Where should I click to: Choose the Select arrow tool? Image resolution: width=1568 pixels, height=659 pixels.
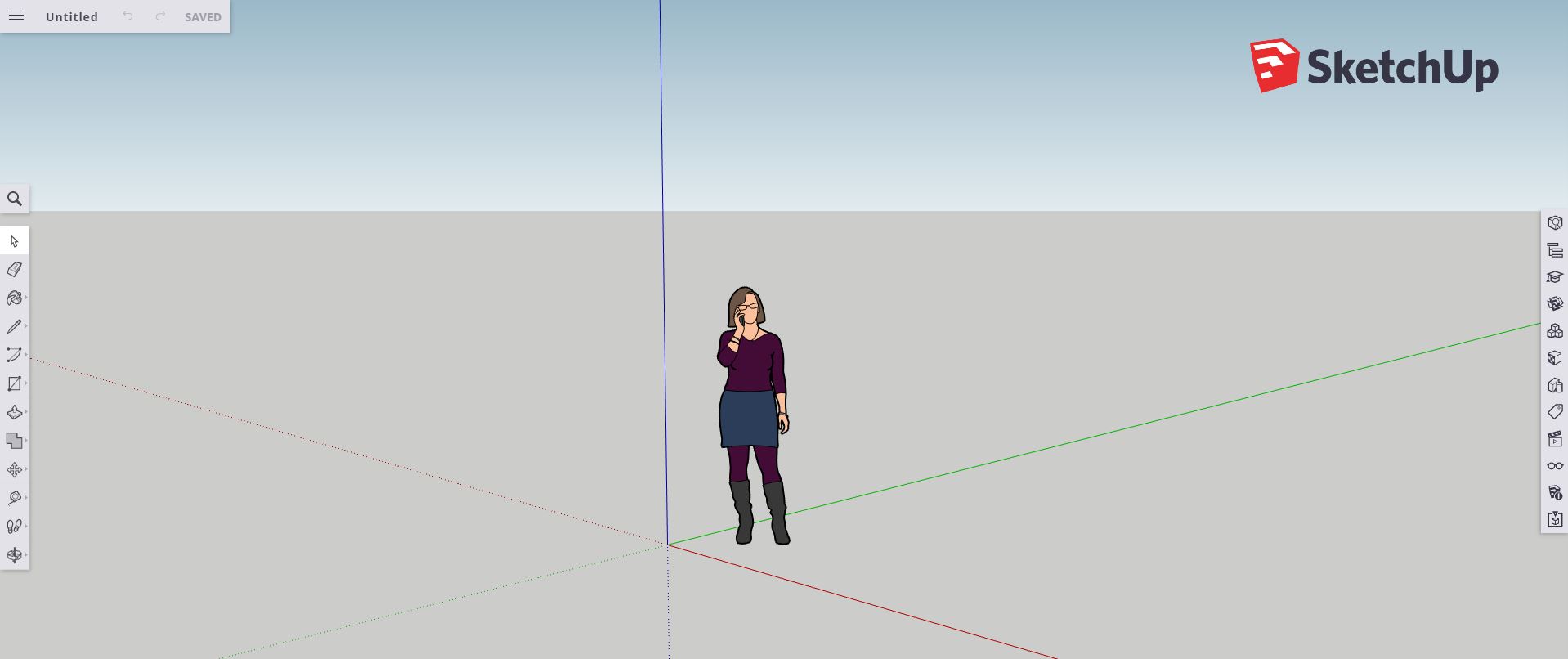14,240
